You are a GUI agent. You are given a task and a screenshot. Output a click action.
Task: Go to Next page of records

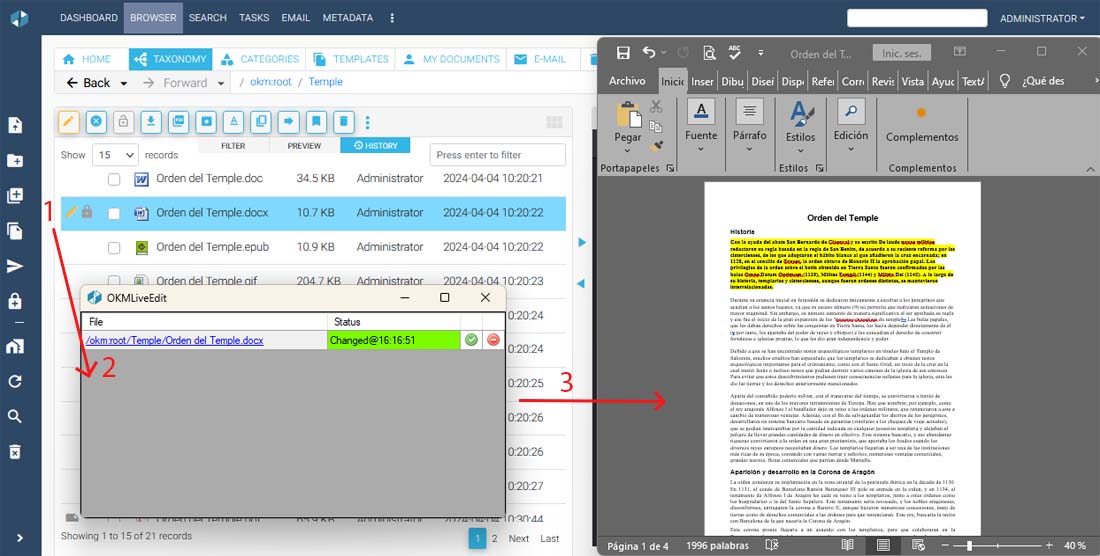pyautogui.click(x=518, y=538)
